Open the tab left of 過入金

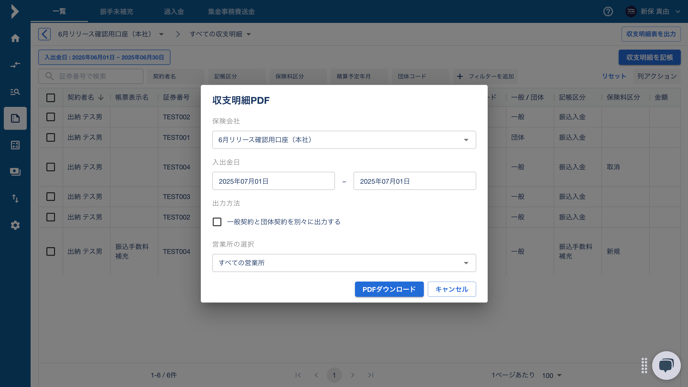(x=116, y=12)
